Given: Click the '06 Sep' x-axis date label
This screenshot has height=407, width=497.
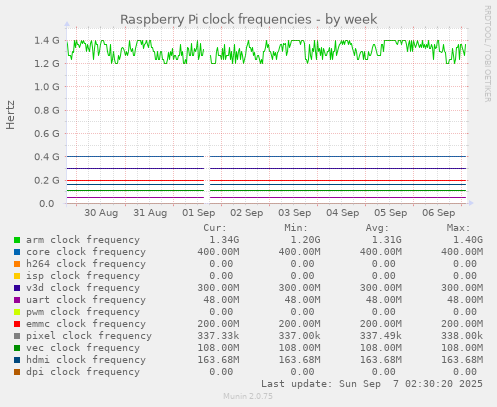Looking at the screenshot, I should [439, 213].
